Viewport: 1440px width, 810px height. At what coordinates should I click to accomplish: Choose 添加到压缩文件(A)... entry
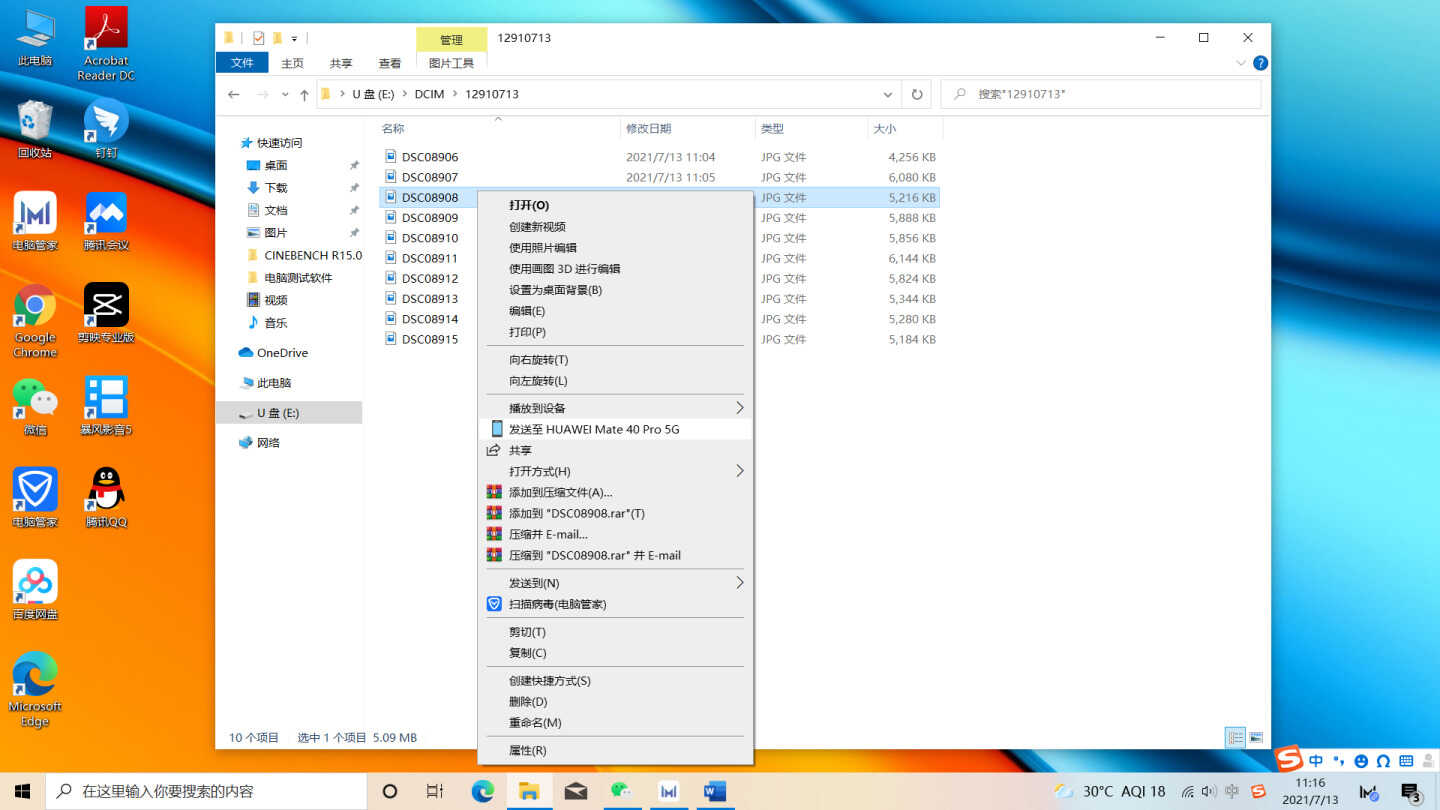(x=615, y=492)
